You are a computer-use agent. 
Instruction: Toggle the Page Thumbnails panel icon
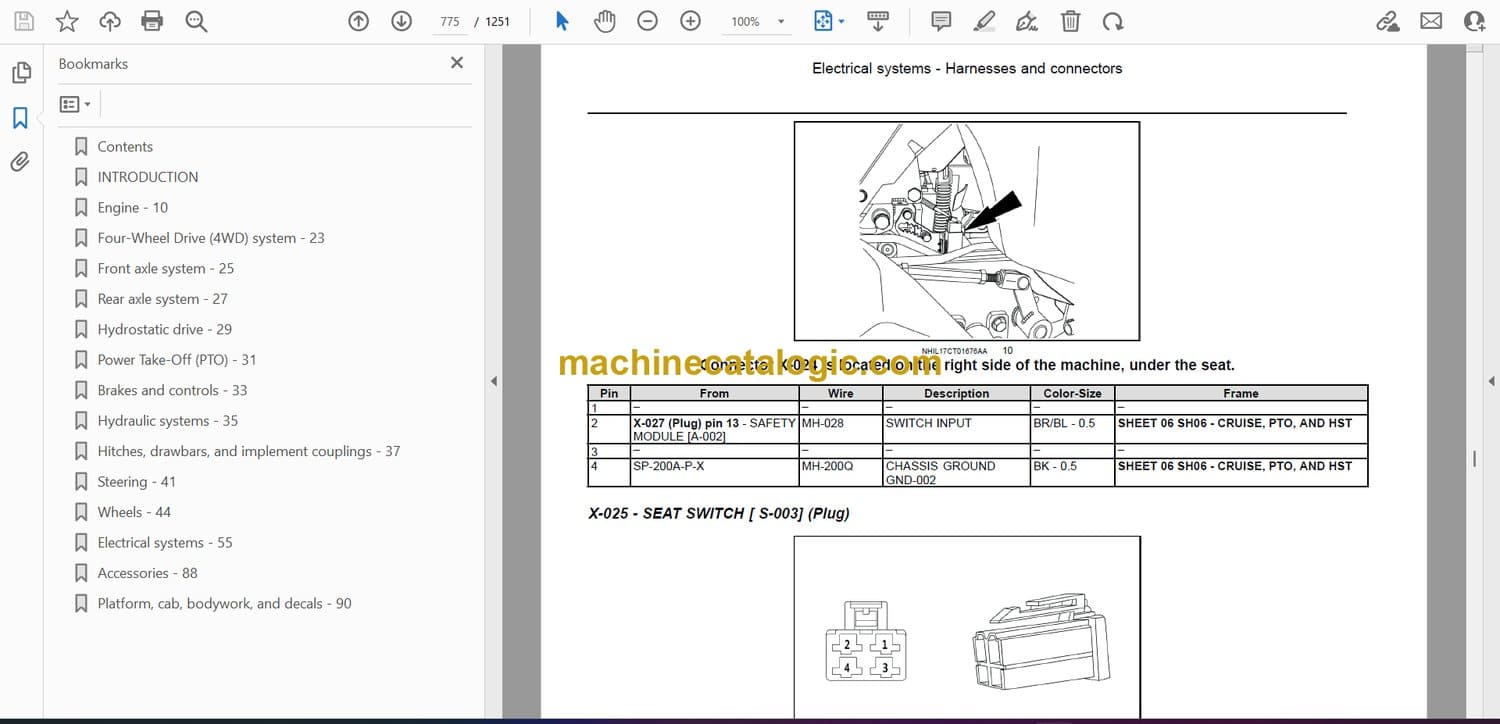[x=20, y=73]
